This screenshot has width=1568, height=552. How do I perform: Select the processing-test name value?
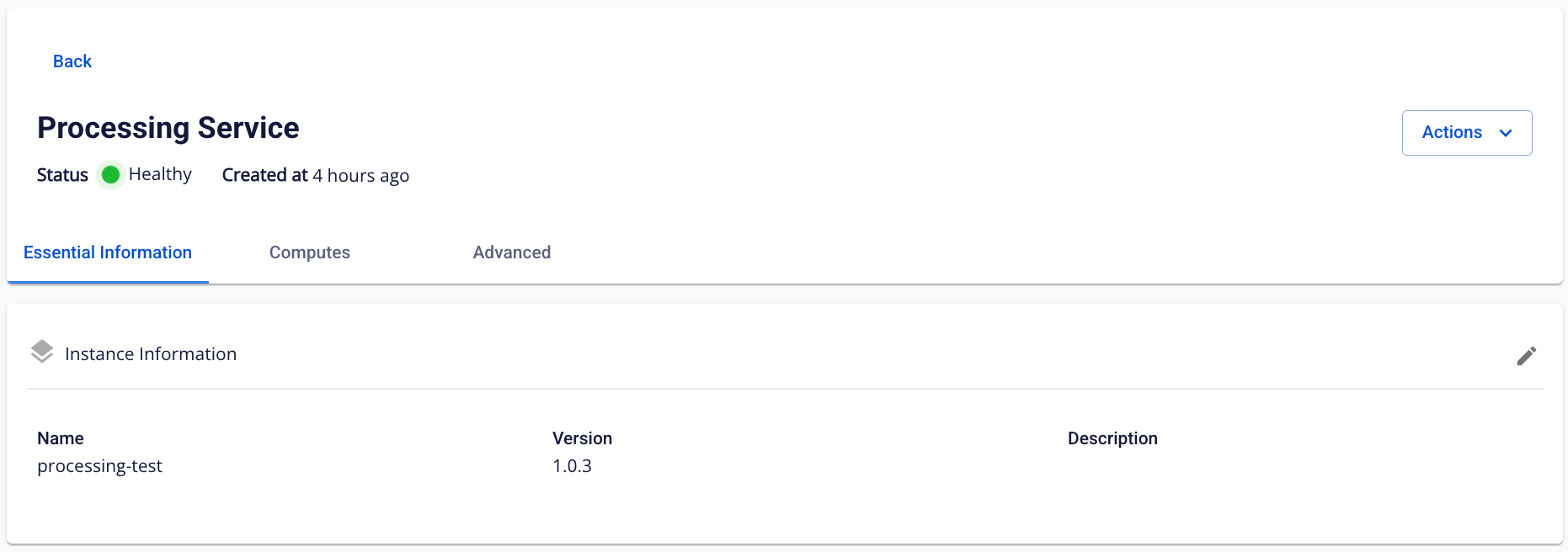pyautogui.click(x=99, y=466)
